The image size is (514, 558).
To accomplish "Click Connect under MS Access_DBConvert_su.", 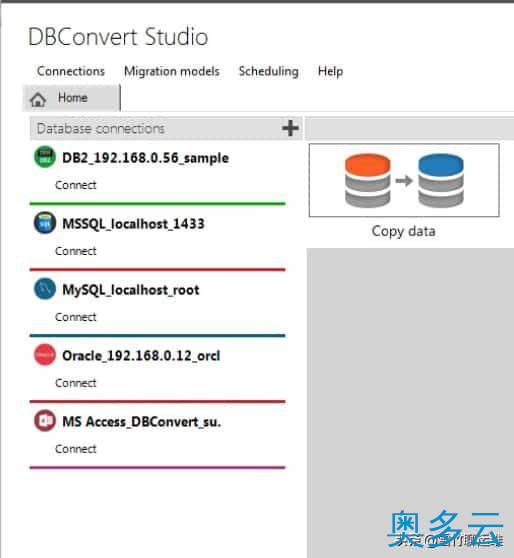I will pyautogui.click(x=75, y=449).
